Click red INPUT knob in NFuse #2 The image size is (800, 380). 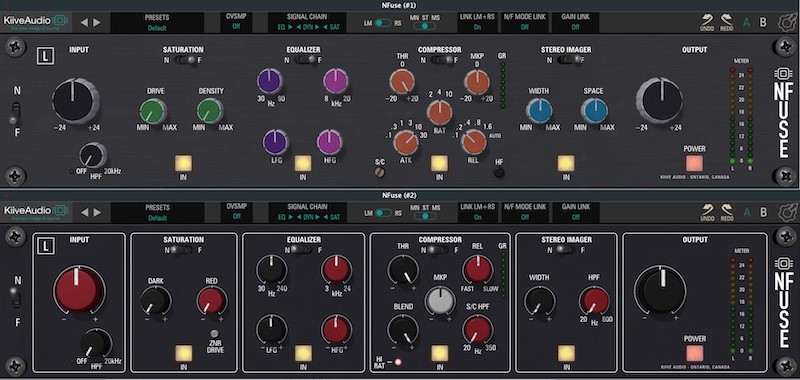coord(79,290)
